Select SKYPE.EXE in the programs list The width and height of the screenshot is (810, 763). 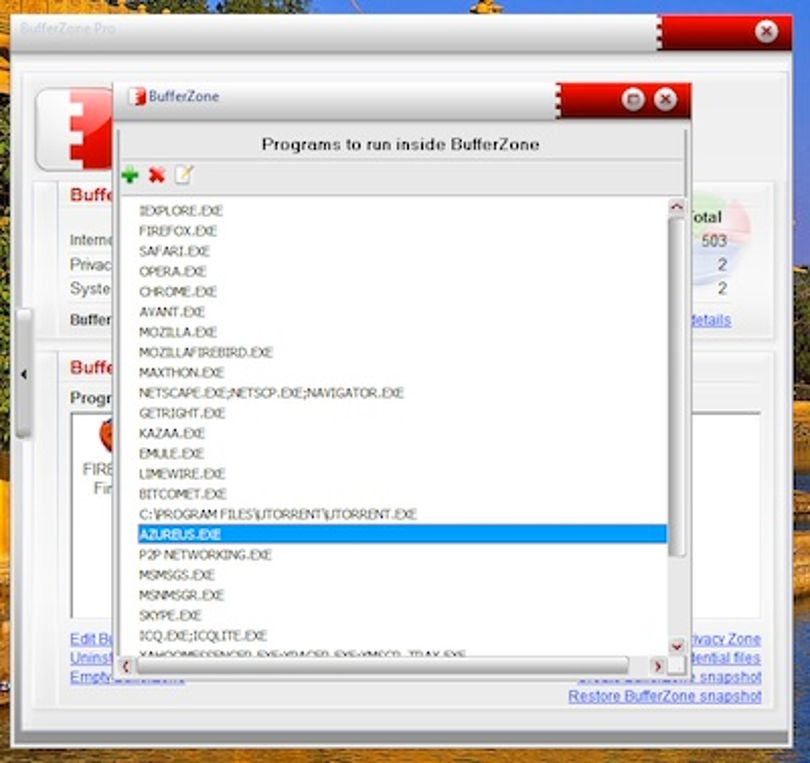tap(170, 615)
